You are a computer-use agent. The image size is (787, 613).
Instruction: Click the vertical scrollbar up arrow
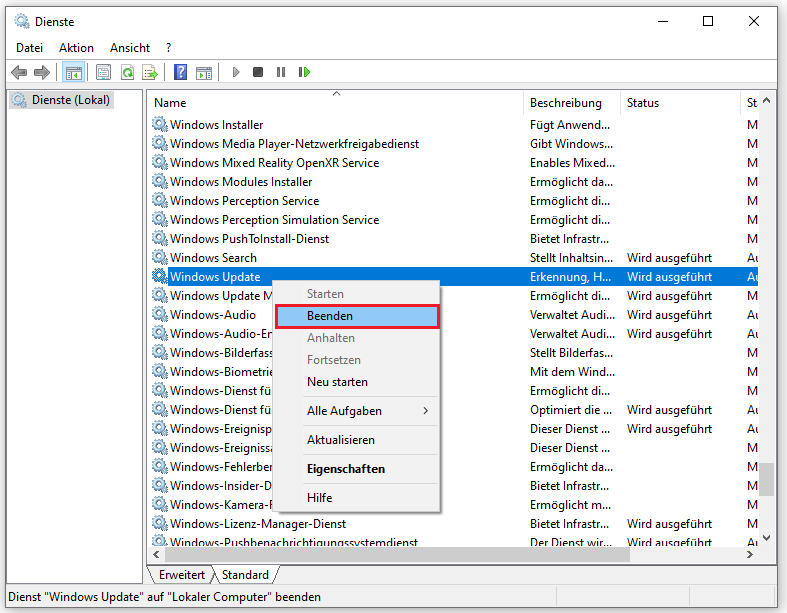point(766,100)
